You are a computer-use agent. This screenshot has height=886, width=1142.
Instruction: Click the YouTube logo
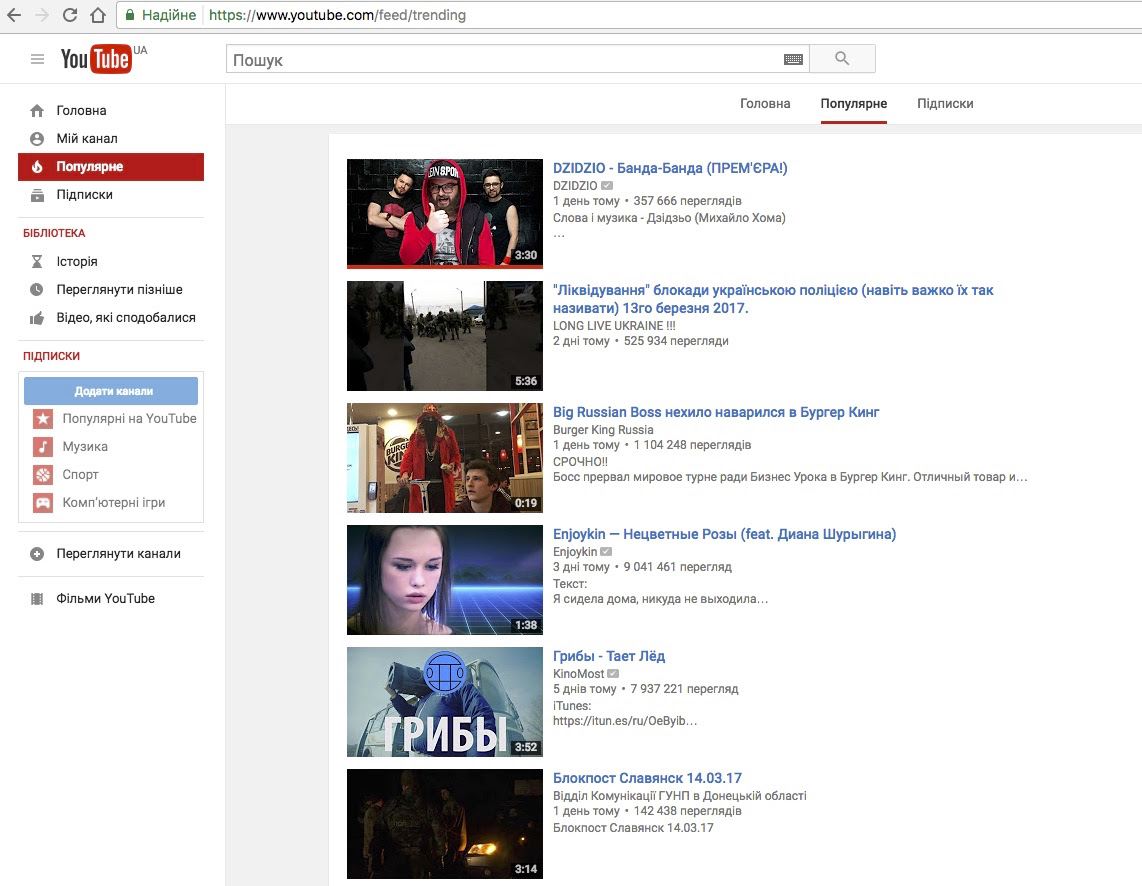(97, 59)
